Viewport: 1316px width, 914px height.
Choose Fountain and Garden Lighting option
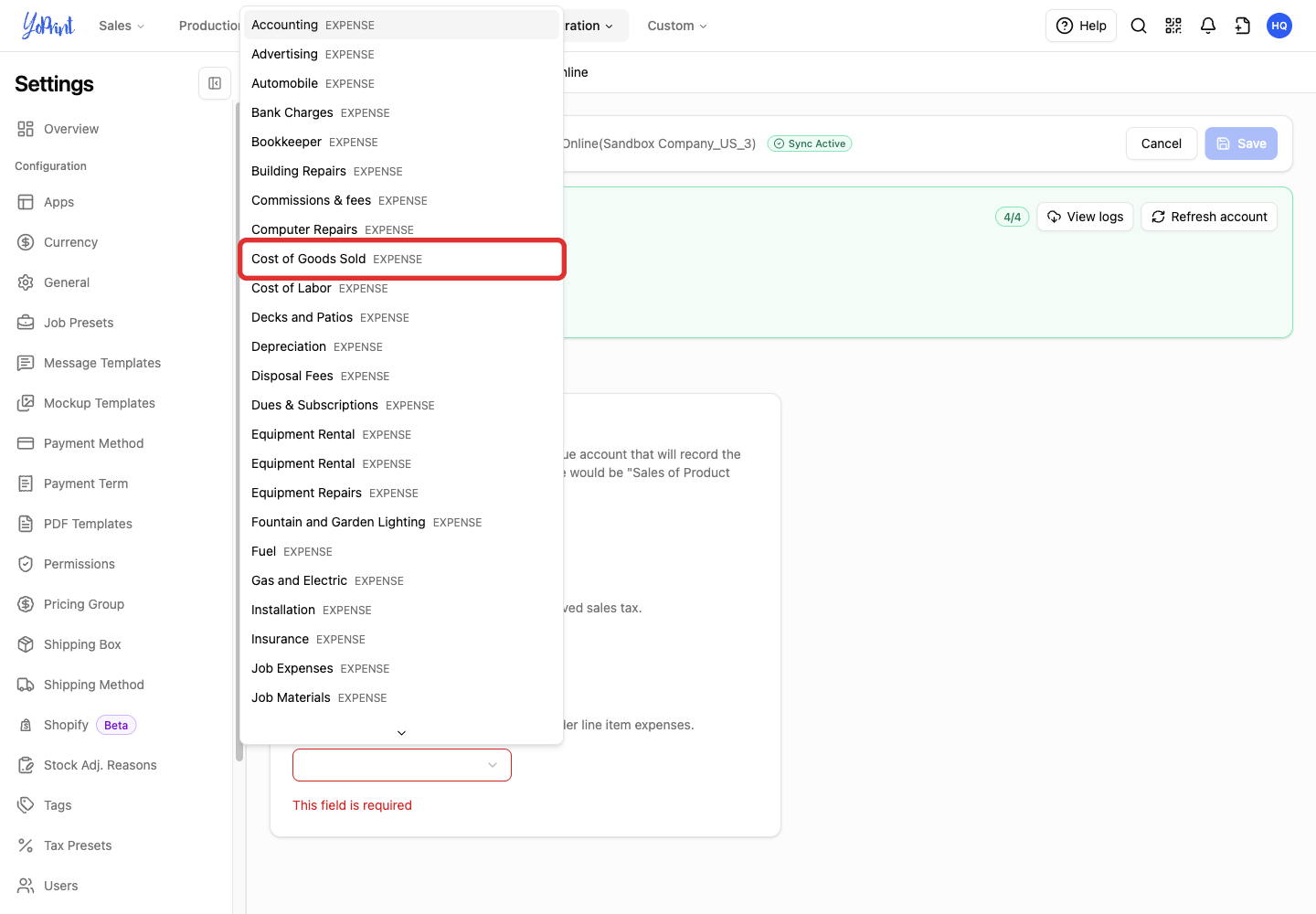point(401,522)
